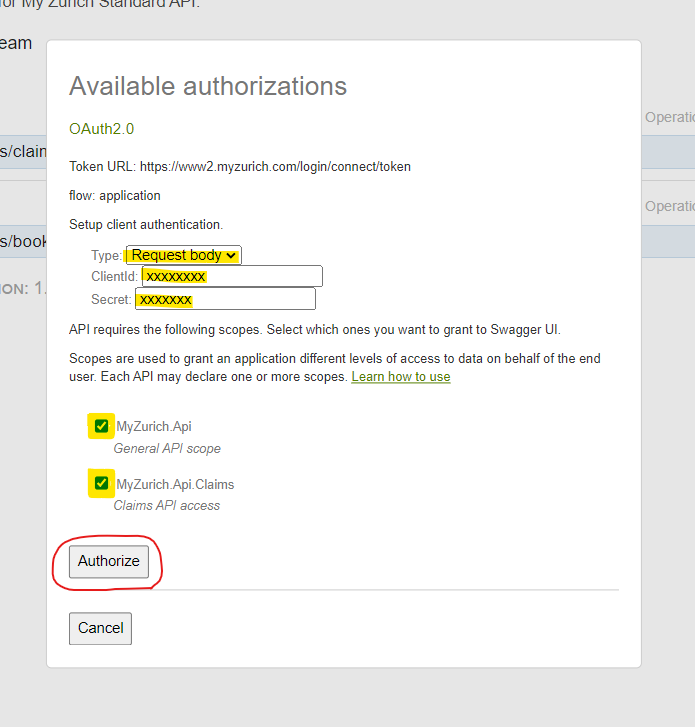The image size is (695, 727).
Task: Click the 'flow: application' text
Action: [115, 196]
